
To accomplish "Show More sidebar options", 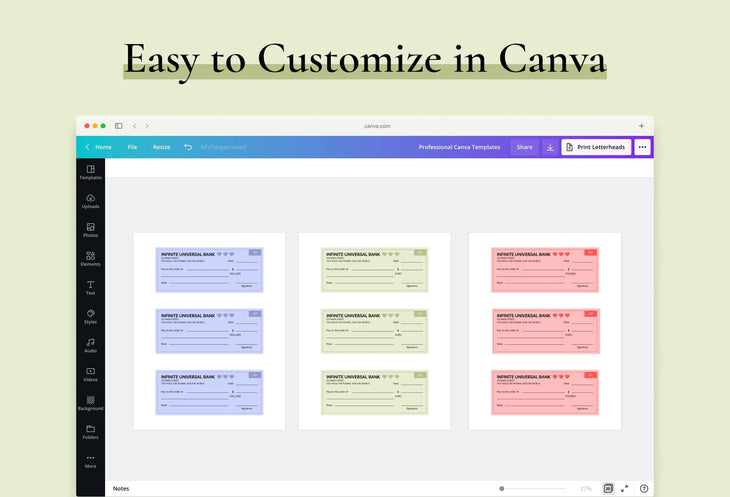I will click(90, 461).
